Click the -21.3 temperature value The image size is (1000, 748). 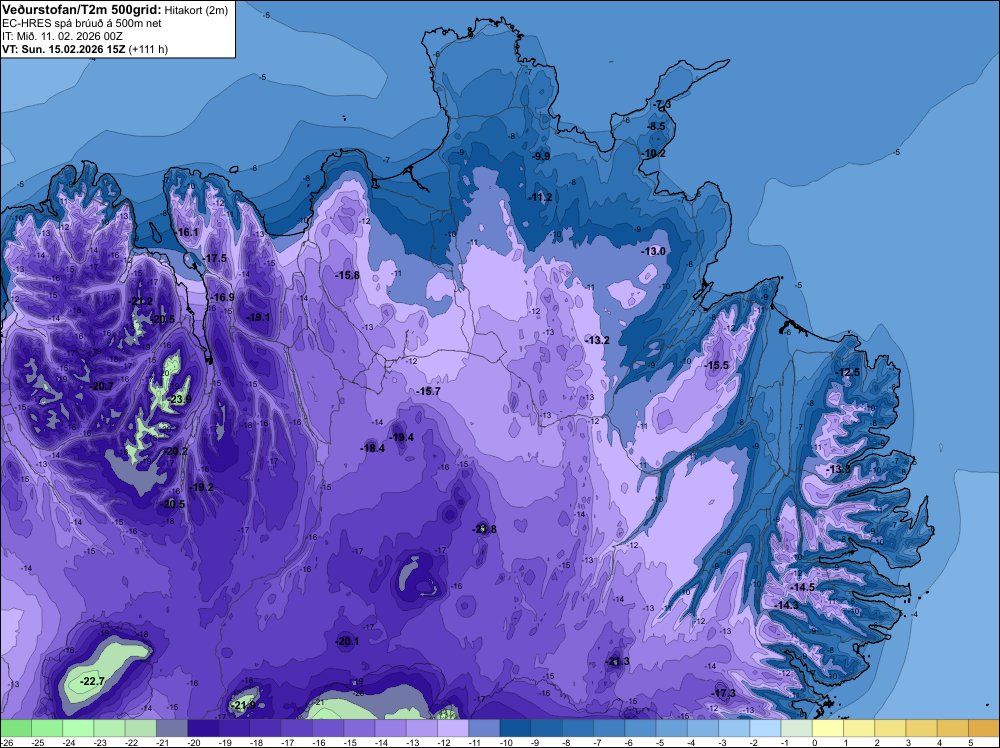tap(617, 661)
